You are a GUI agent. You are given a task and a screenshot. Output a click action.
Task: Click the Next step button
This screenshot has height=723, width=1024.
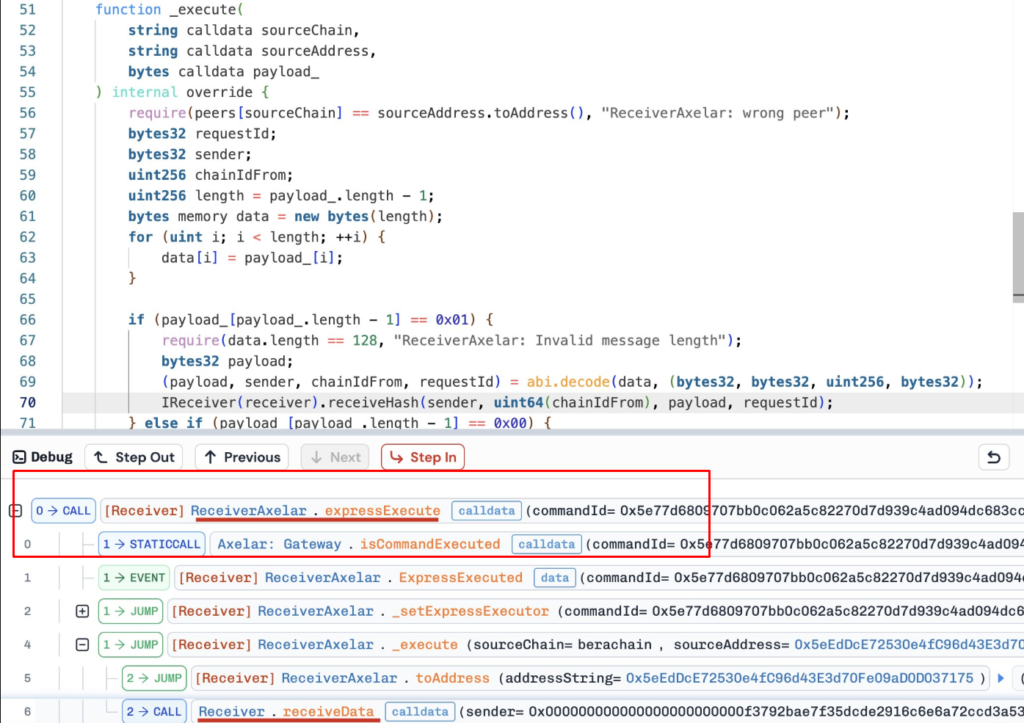pos(334,457)
